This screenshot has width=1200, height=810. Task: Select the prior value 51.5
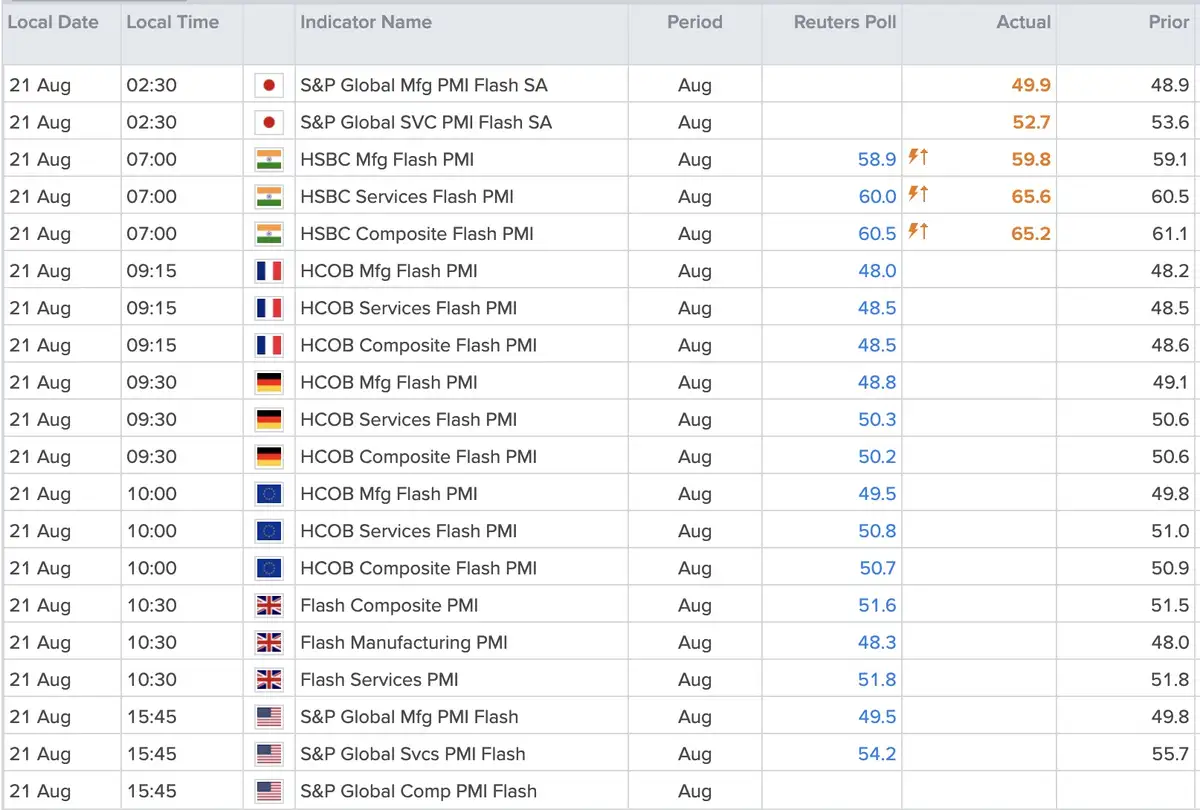(x=1170, y=605)
